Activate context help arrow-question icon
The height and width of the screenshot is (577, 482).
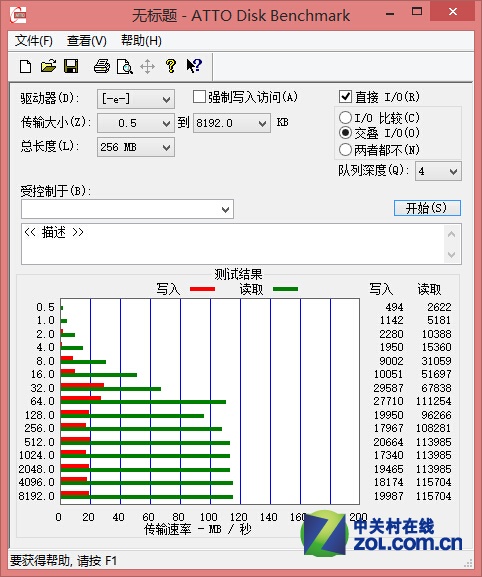[x=194, y=66]
